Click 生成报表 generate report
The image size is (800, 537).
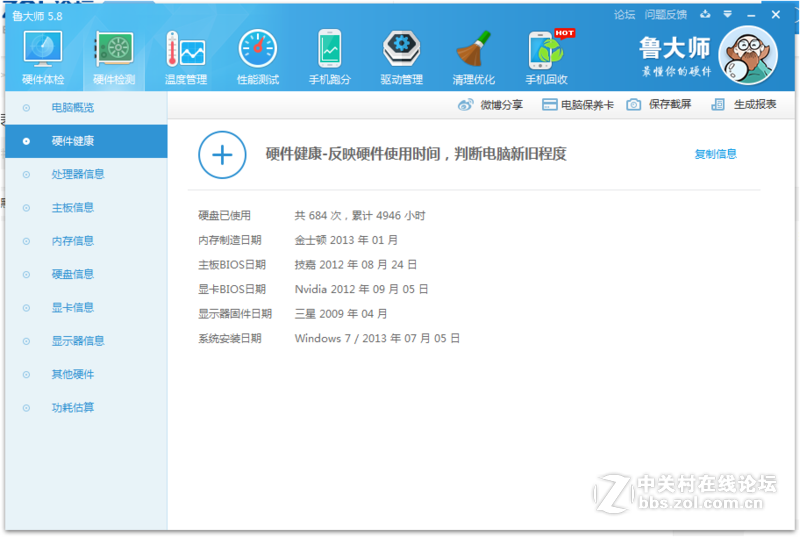pos(755,105)
